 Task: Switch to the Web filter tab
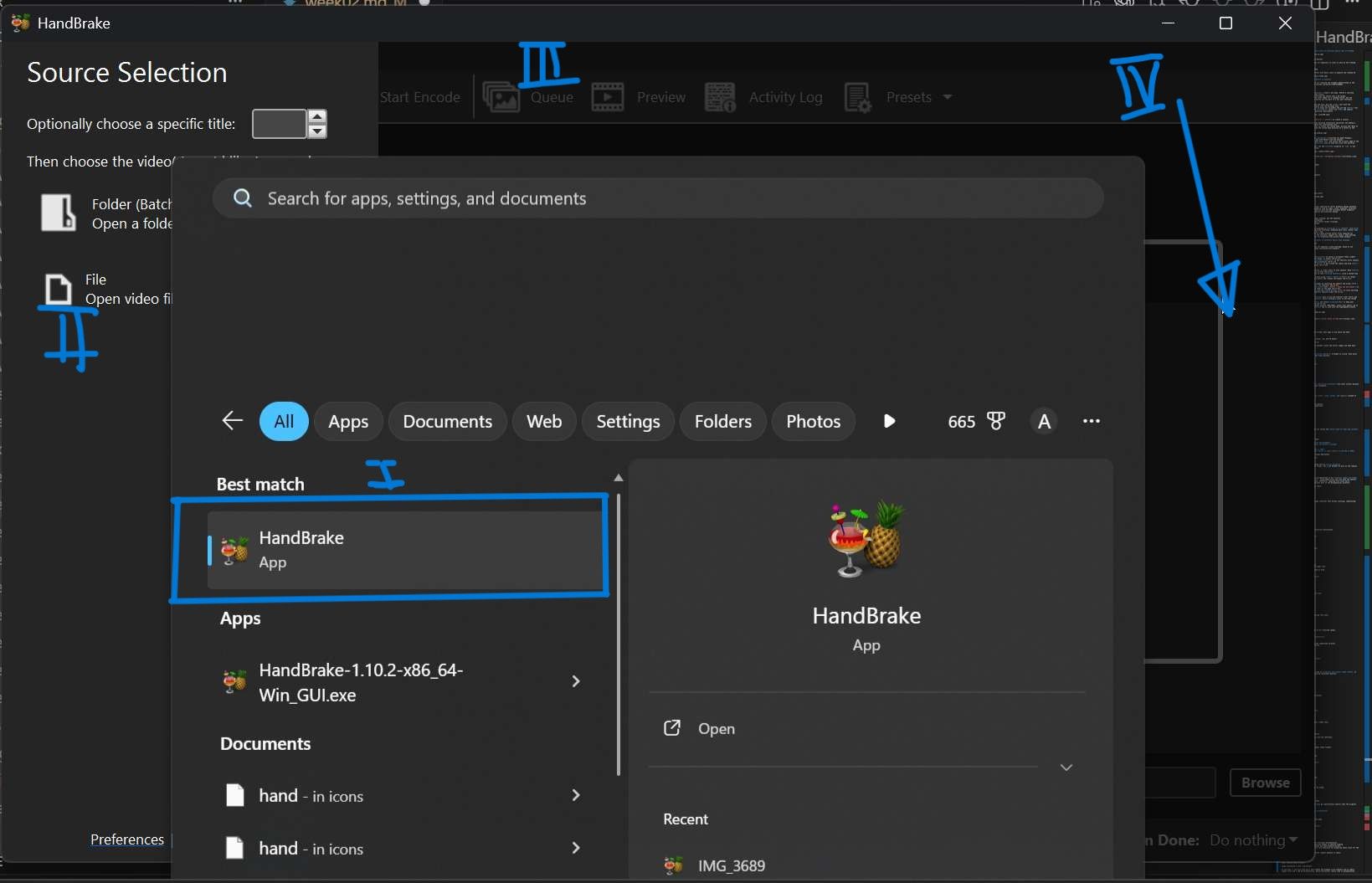point(544,421)
